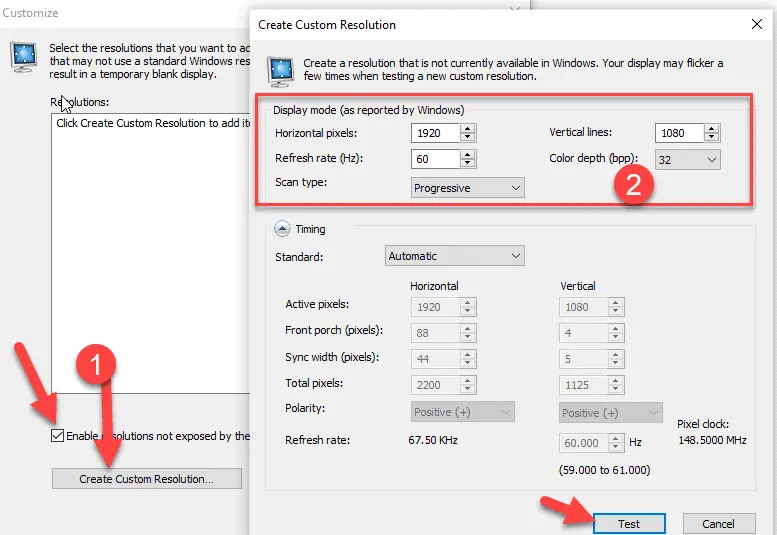Click Create Custom Resolution button in Customize window
The height and width of the screenshot is (535, 777).
click(147, 479)
